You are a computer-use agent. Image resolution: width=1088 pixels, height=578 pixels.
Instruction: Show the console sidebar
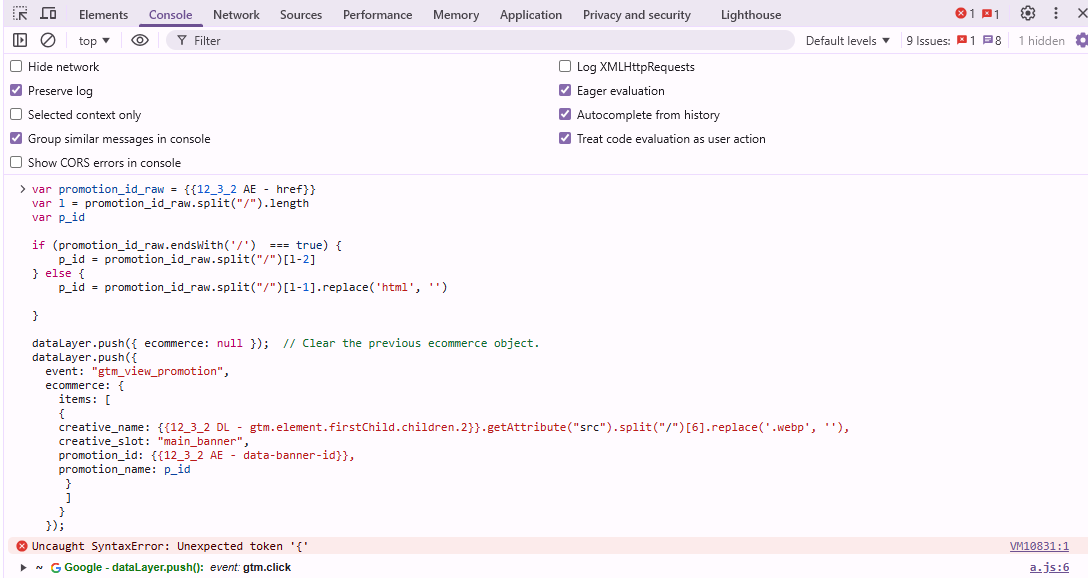pos(20,40)
